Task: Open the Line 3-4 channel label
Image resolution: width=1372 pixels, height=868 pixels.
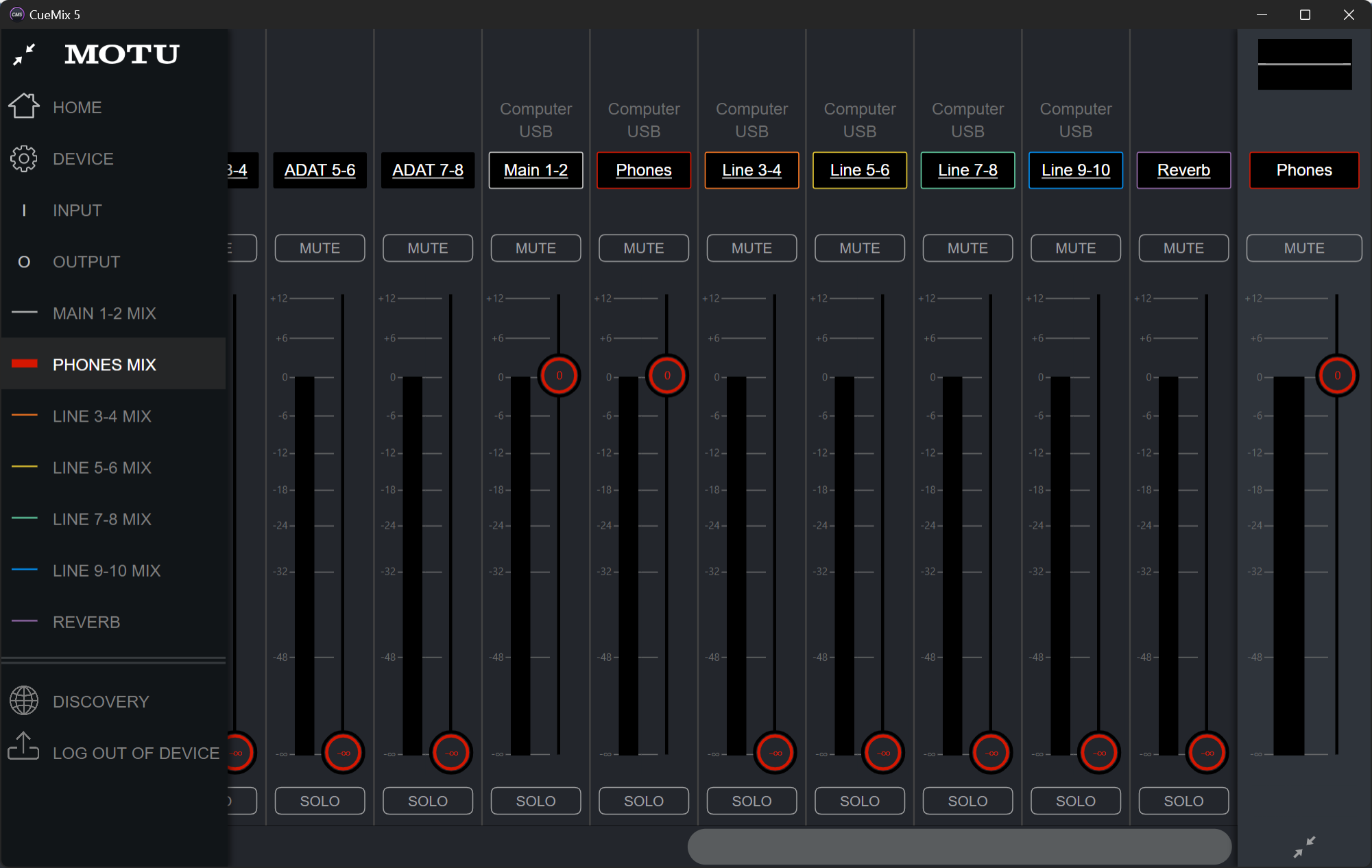Action: [x=751, y=170]
